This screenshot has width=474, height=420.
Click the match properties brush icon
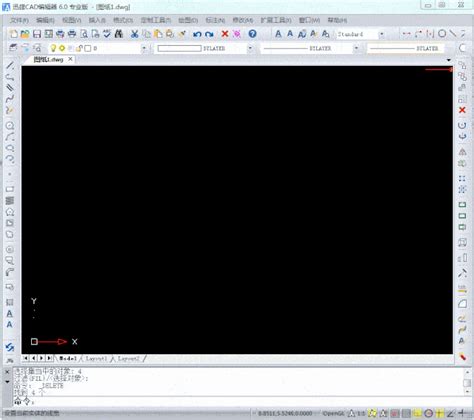click(x=182, y=34)
